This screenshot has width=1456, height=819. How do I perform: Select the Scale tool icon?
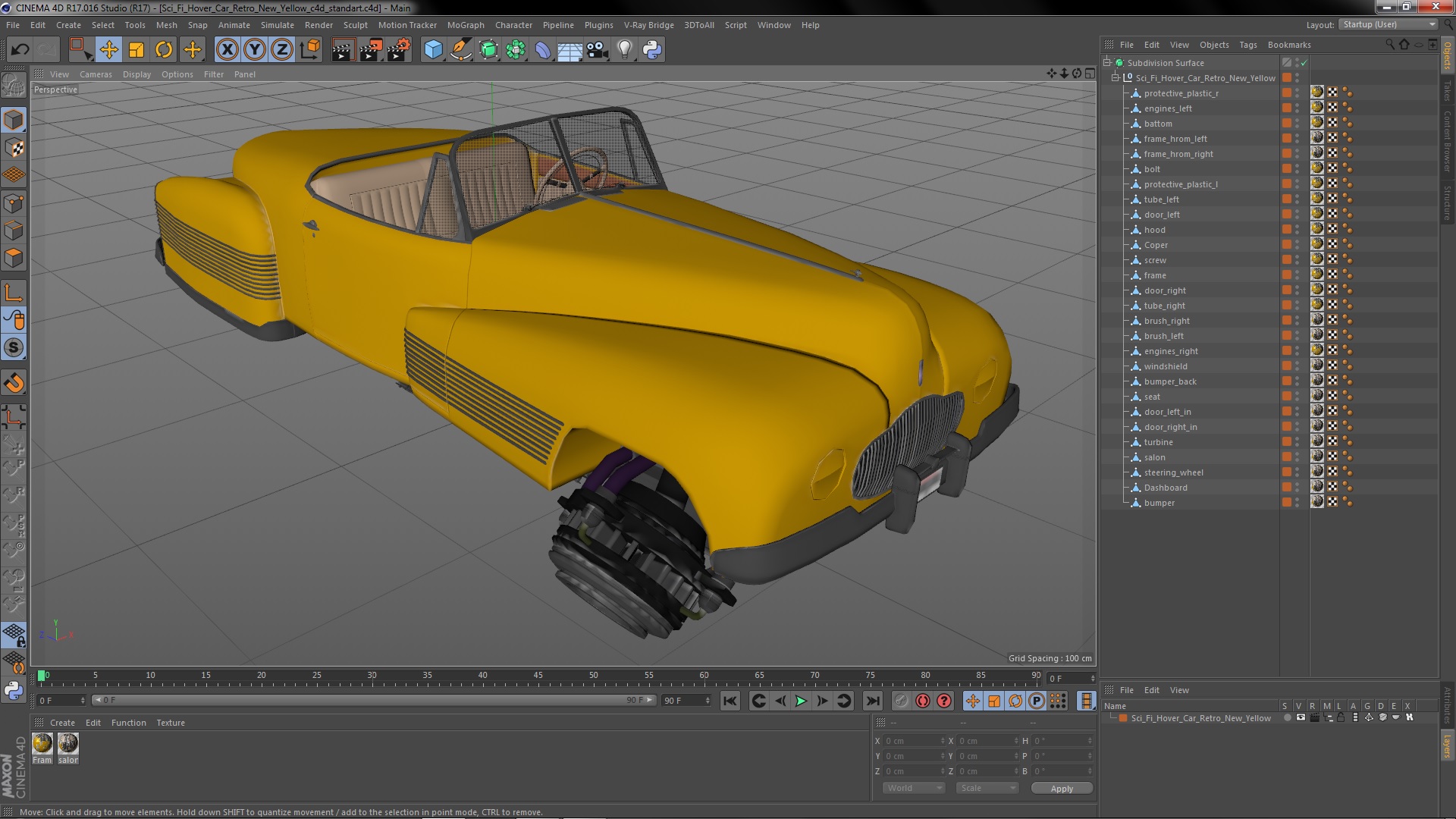point(136,50)
